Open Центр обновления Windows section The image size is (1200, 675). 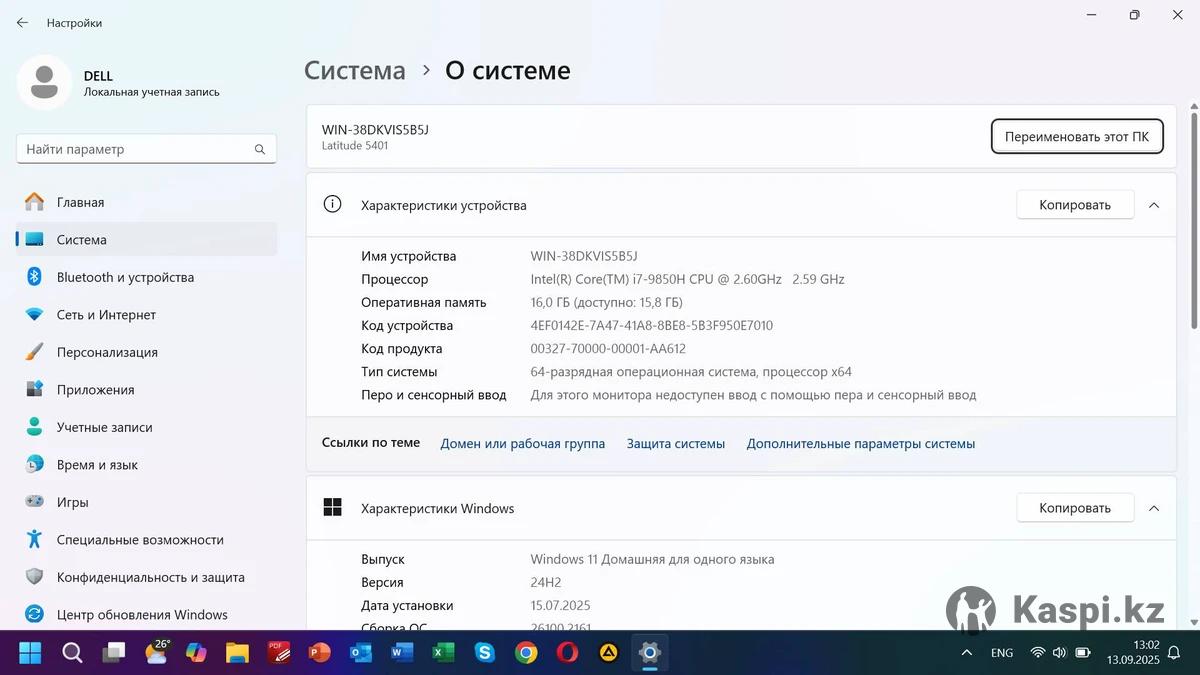pyautogui.click(x=142, y=615)
